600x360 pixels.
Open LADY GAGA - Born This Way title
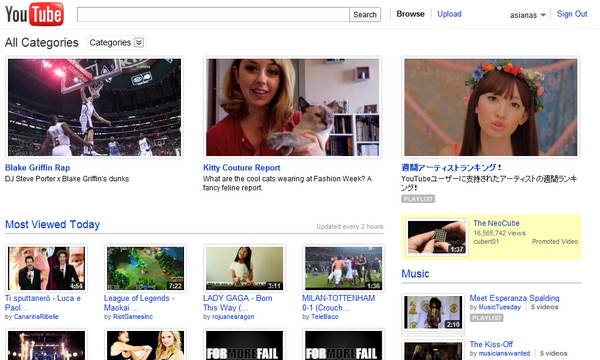[x=238, y=303]
